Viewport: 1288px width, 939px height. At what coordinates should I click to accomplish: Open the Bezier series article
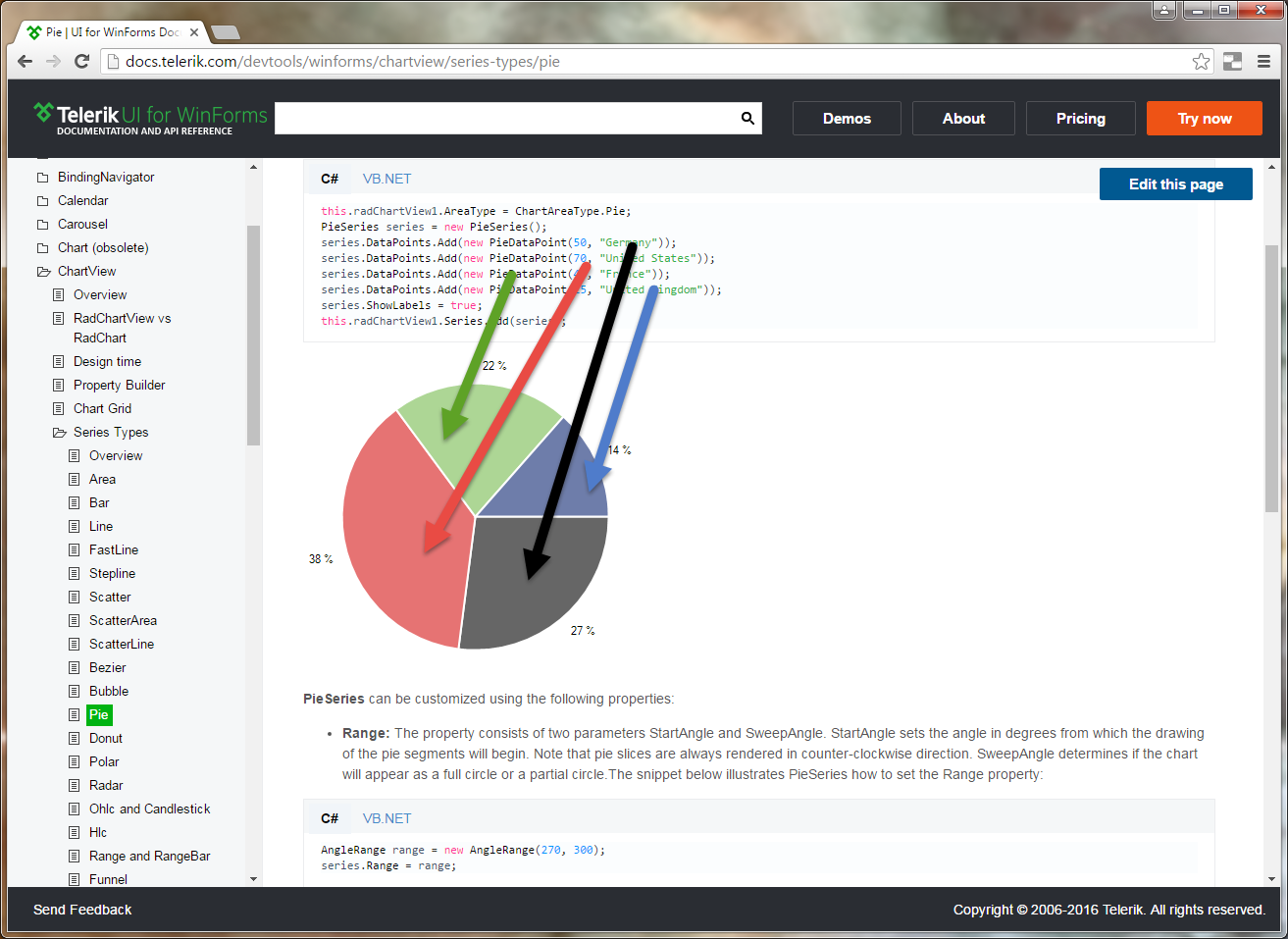click(107, 668)
